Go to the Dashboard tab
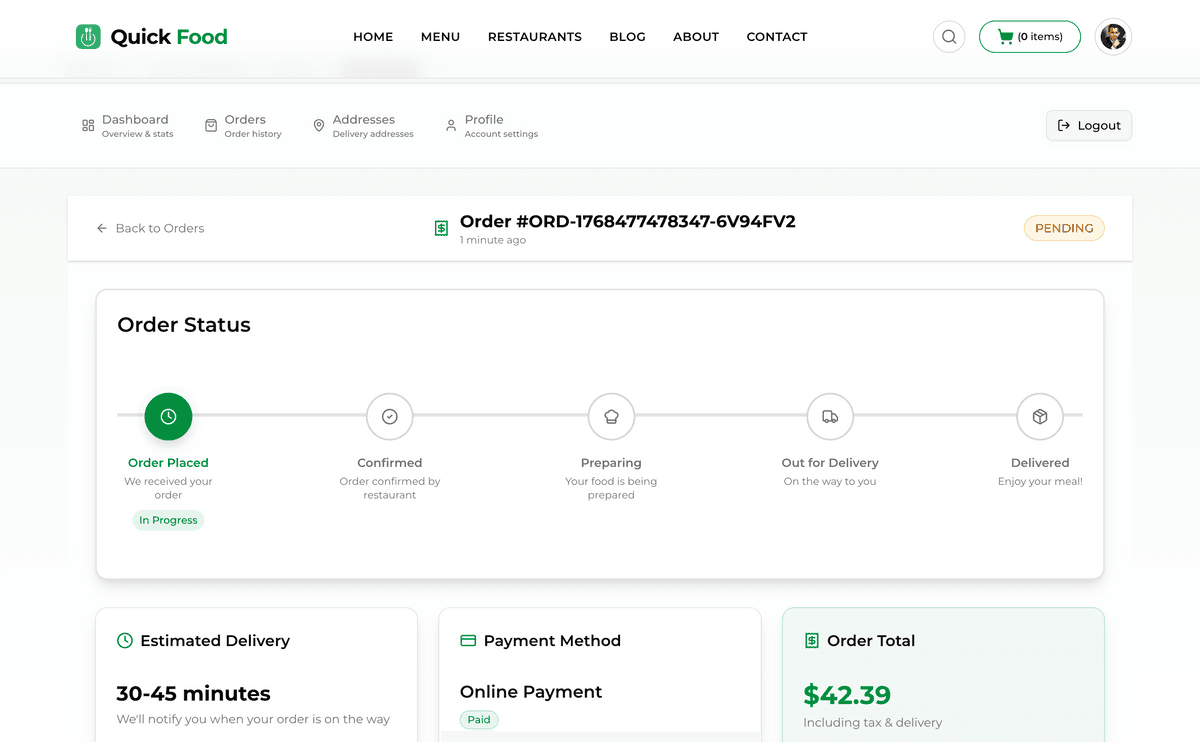1200x742 pixels. pyautogui.click(x=128, y=126)
